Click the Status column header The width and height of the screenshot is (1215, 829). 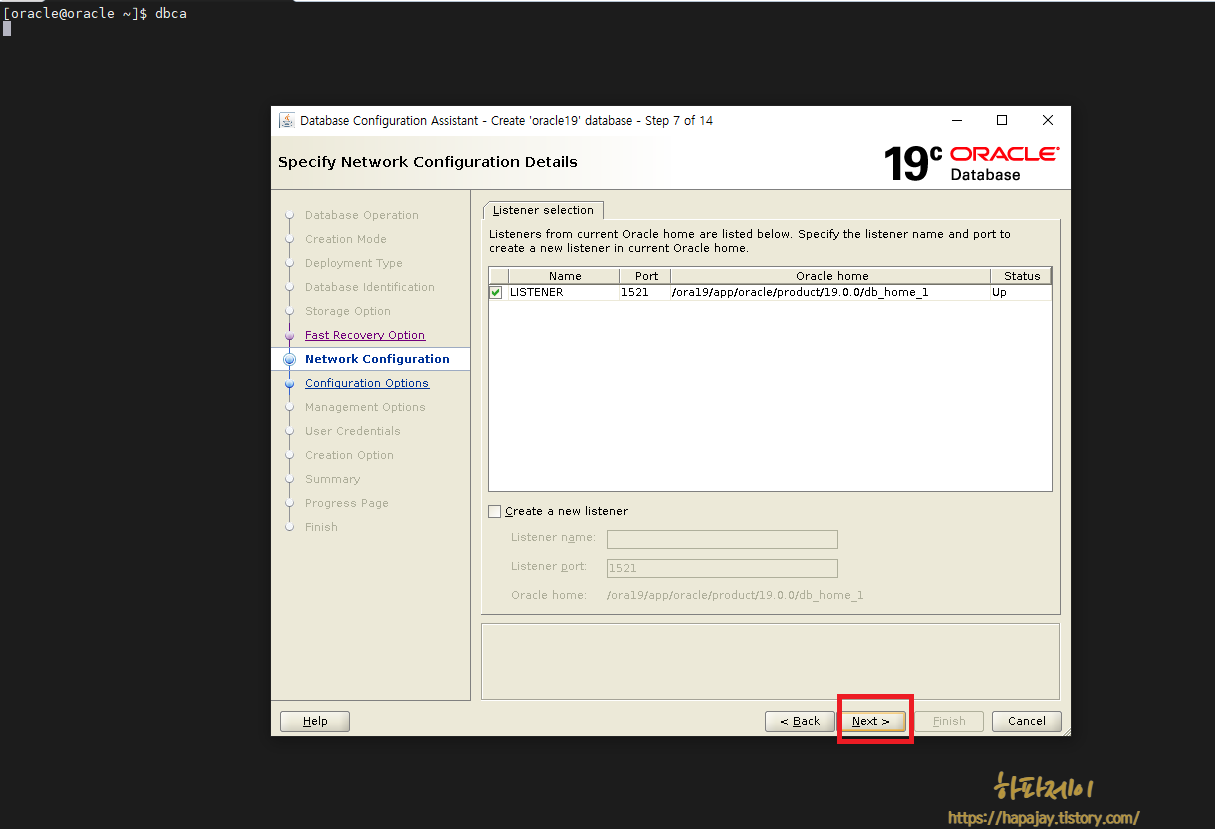click(1022, 276)
